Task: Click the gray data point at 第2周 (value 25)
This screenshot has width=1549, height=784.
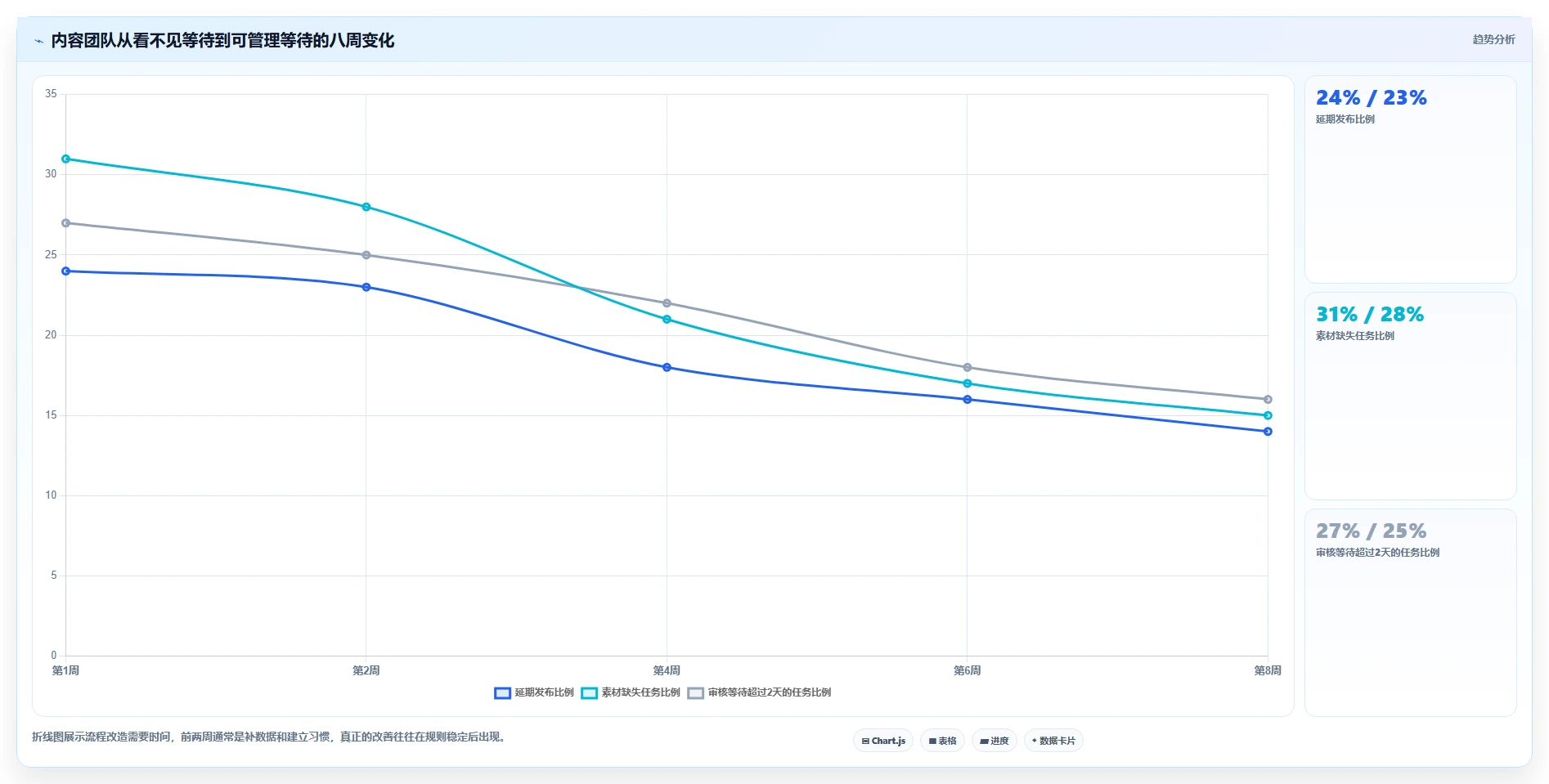Action: [x=366, y=255]
